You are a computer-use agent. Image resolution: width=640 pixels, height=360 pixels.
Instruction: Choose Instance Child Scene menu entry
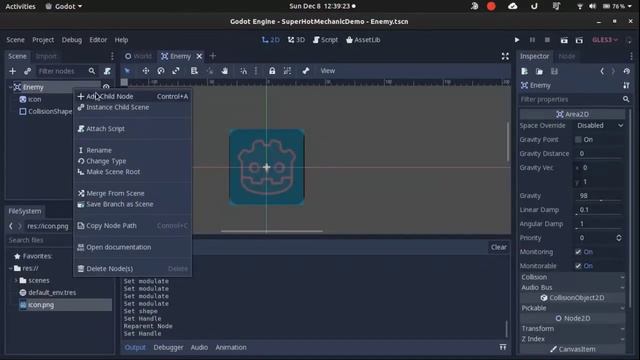coord(133,107)
